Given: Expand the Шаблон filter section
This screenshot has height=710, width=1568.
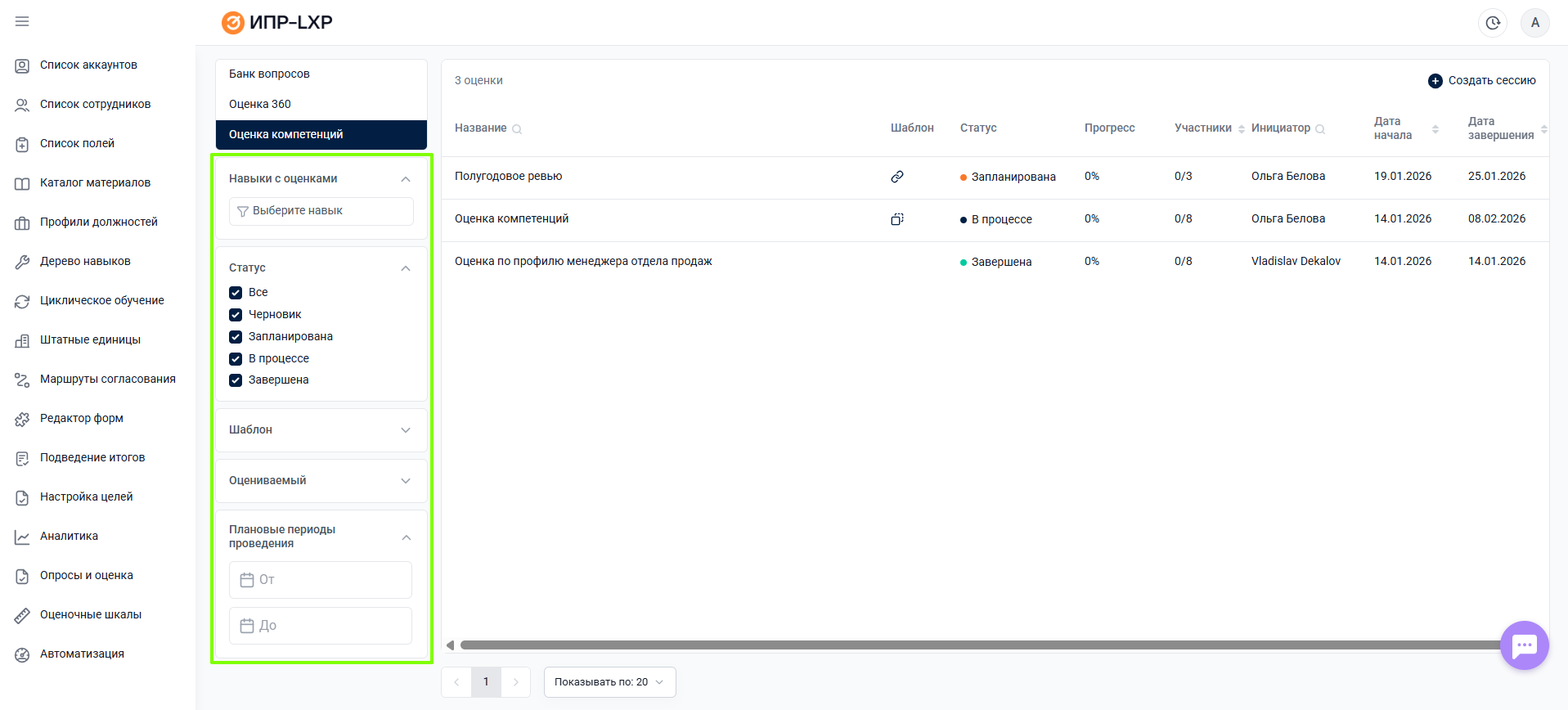Looking at the screenshot, I should (x=321, y=430).
